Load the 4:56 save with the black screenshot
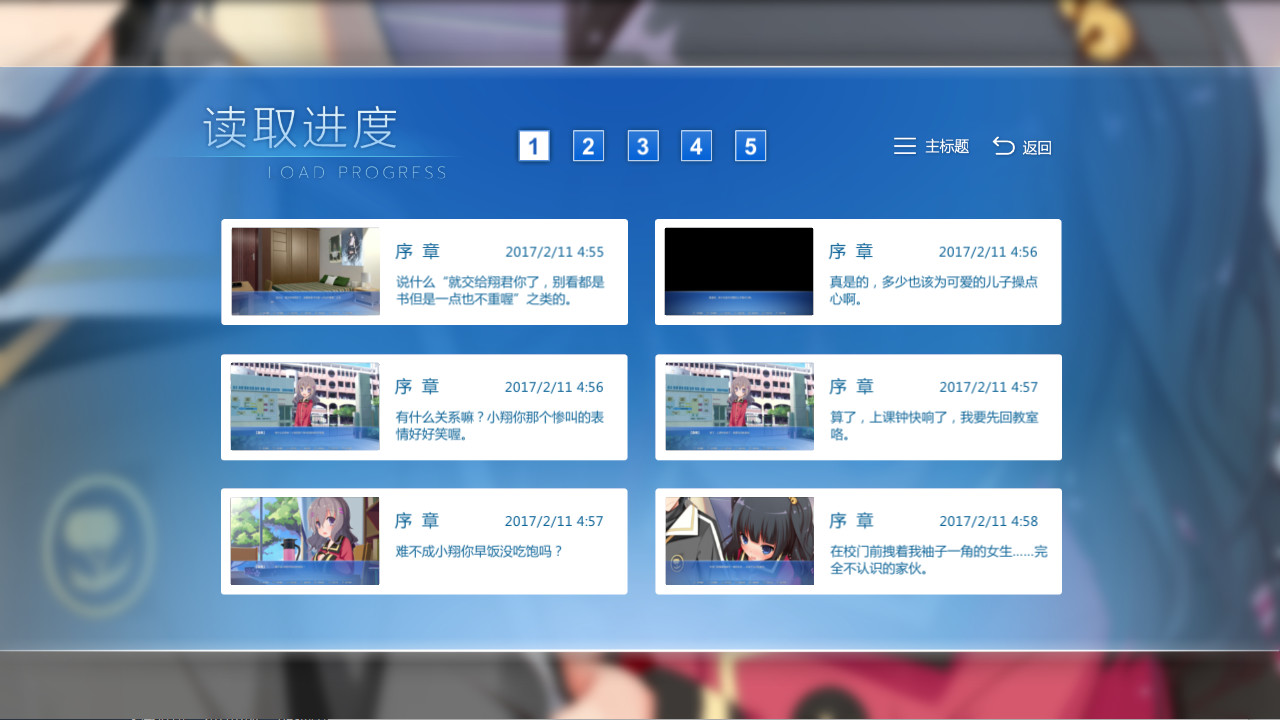Image resolution: width=1280 pixels, height=720 pixels. coord(858,271)
